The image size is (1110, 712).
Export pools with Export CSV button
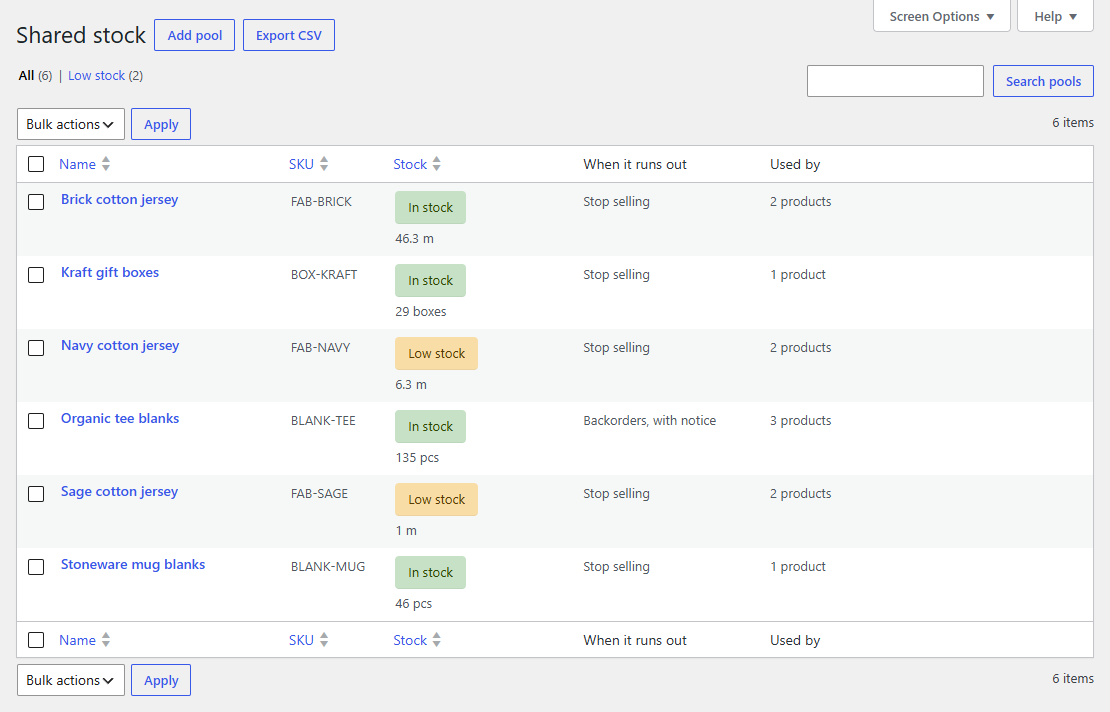pos(289,35)
